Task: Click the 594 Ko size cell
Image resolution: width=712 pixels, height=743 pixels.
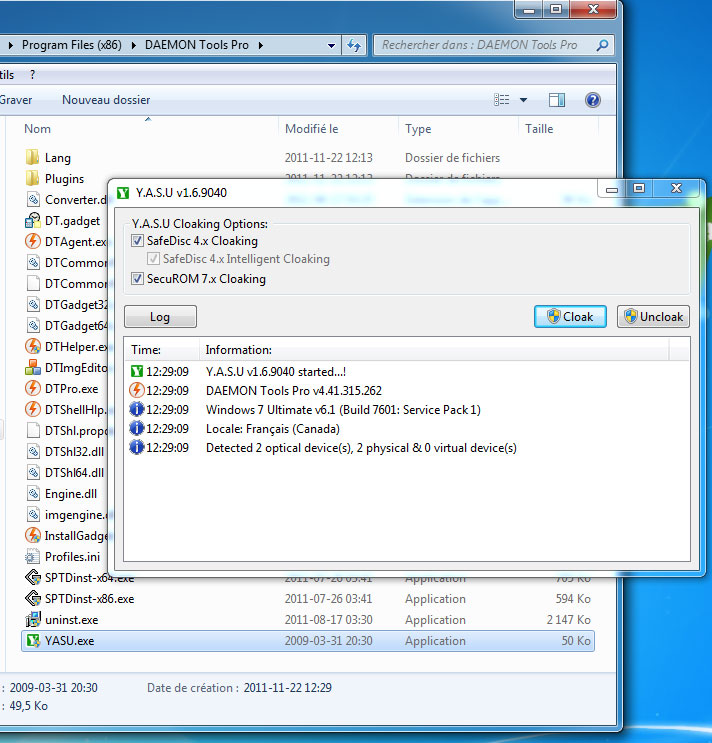Action: pyautogui.click(x=573, y=598)
